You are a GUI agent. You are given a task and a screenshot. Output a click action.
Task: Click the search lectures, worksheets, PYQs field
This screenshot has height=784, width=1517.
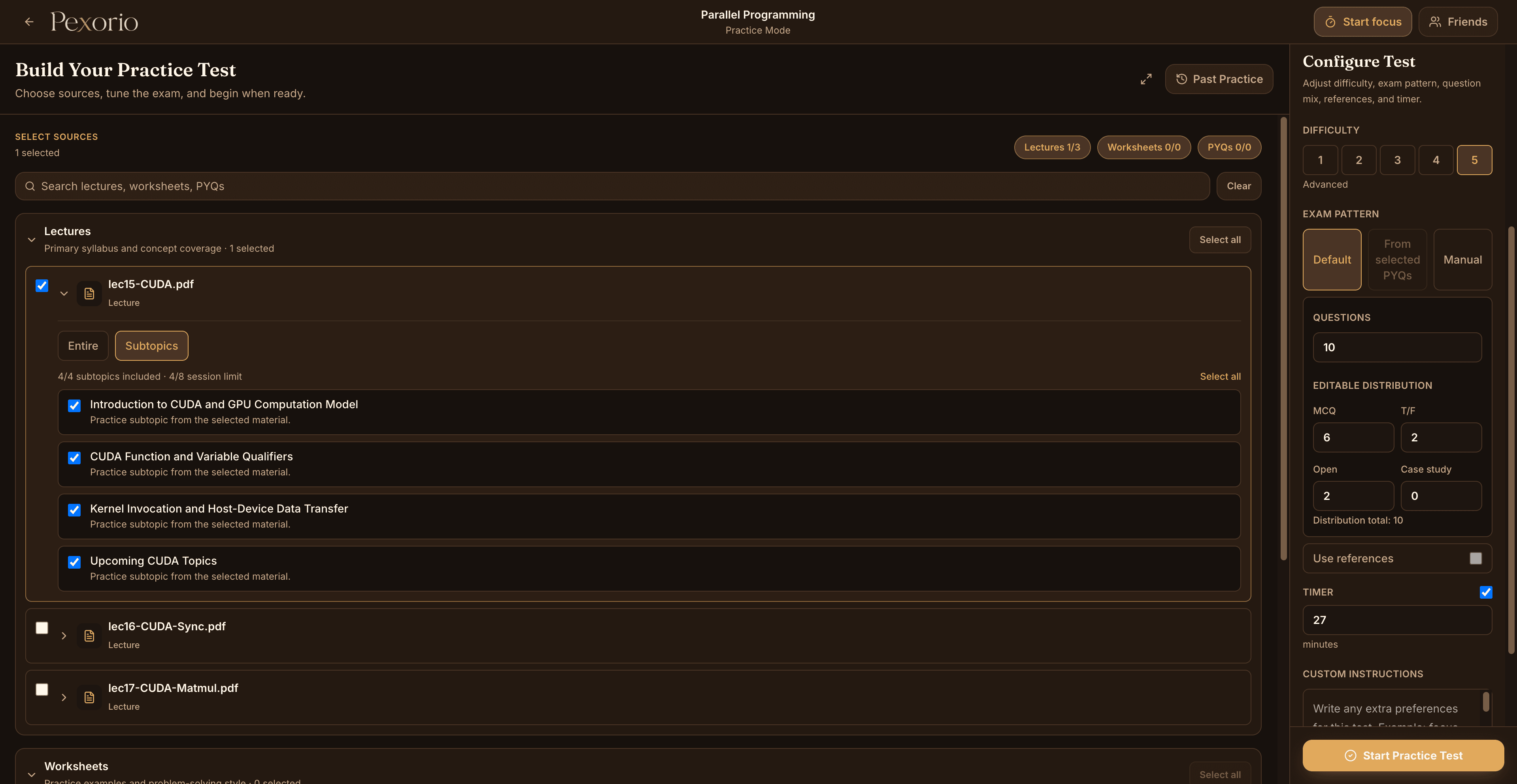tap(612, 186)
